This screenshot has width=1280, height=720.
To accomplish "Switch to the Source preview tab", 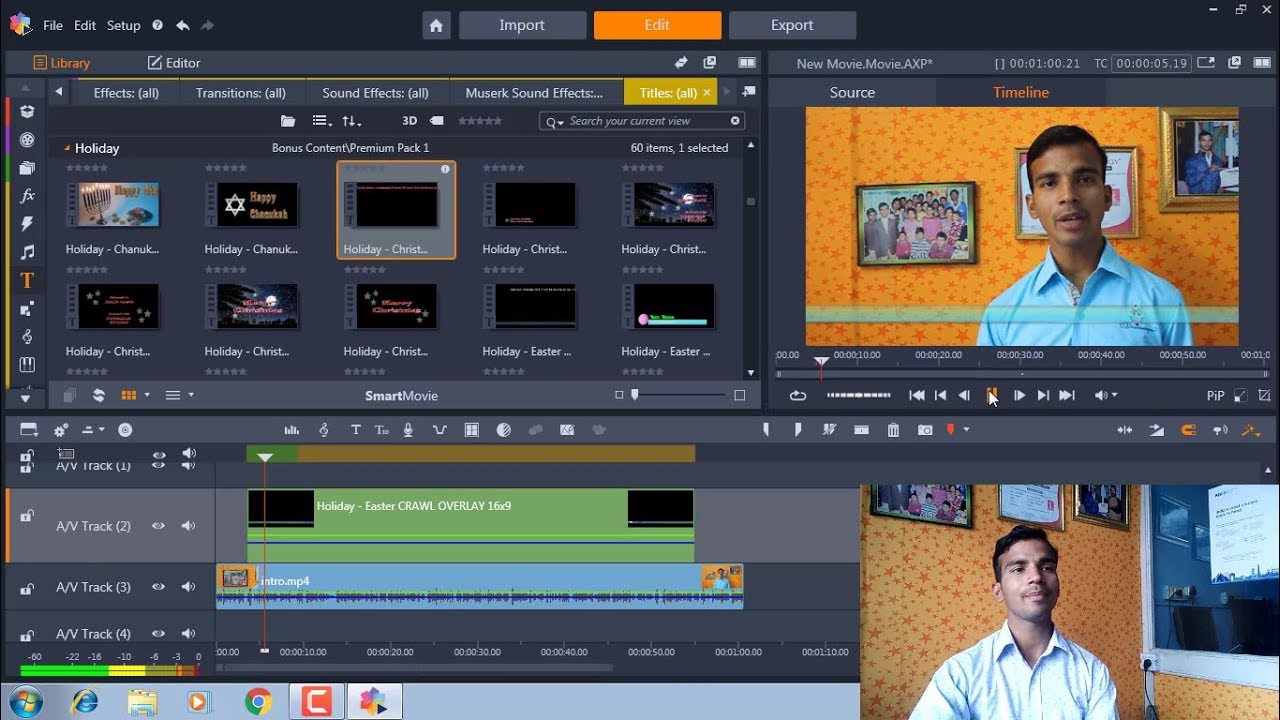I will 852,92.
